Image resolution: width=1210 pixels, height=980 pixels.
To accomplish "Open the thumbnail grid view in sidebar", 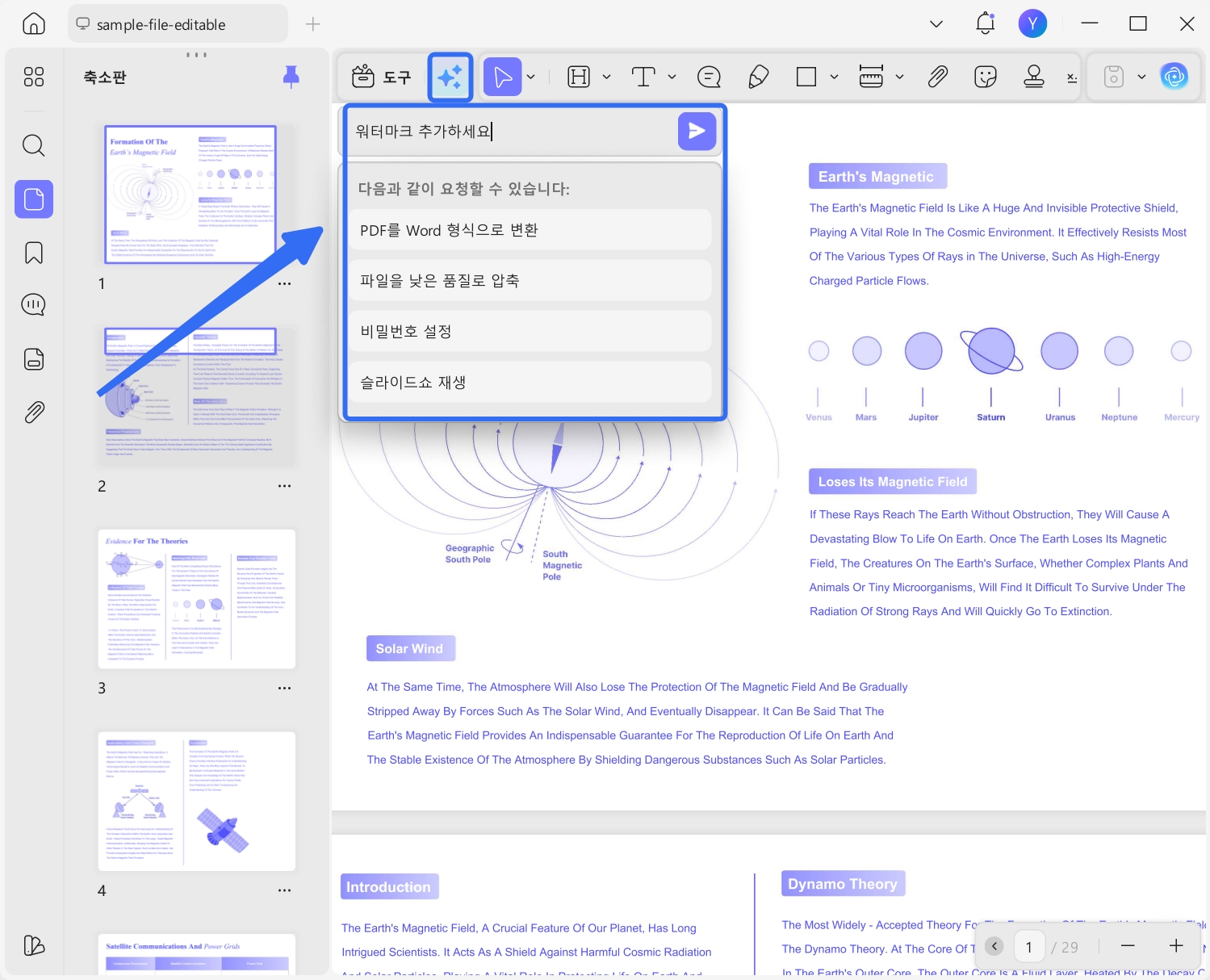I will [x=34, y=77].
